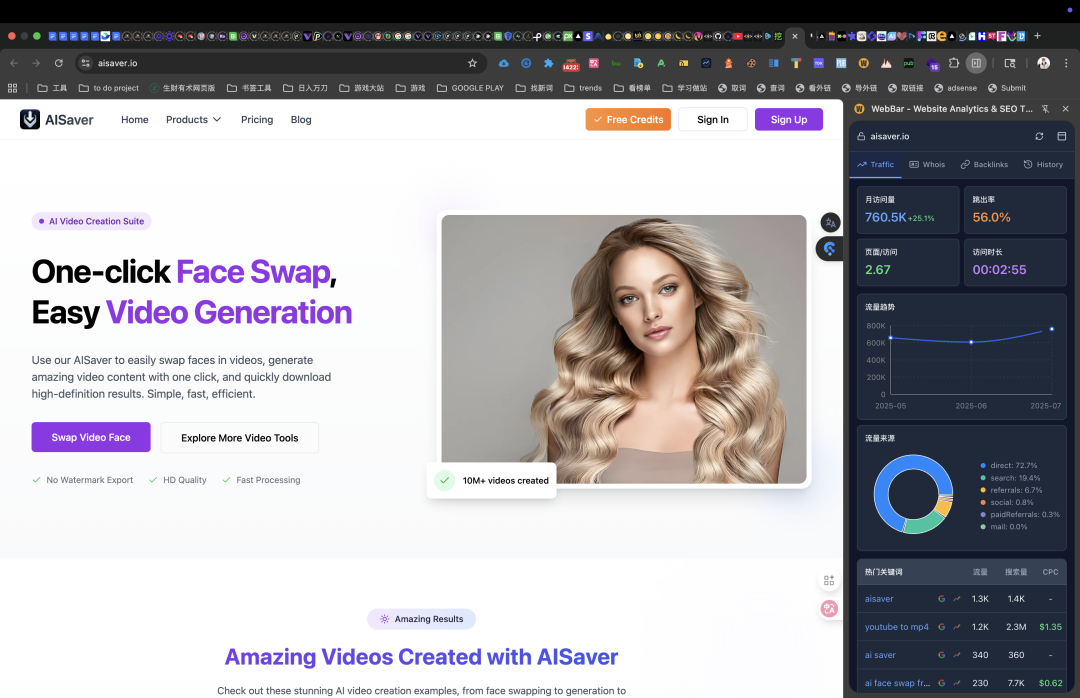
Task: Open the trends bookmarks folder
Action: (583, 88)
